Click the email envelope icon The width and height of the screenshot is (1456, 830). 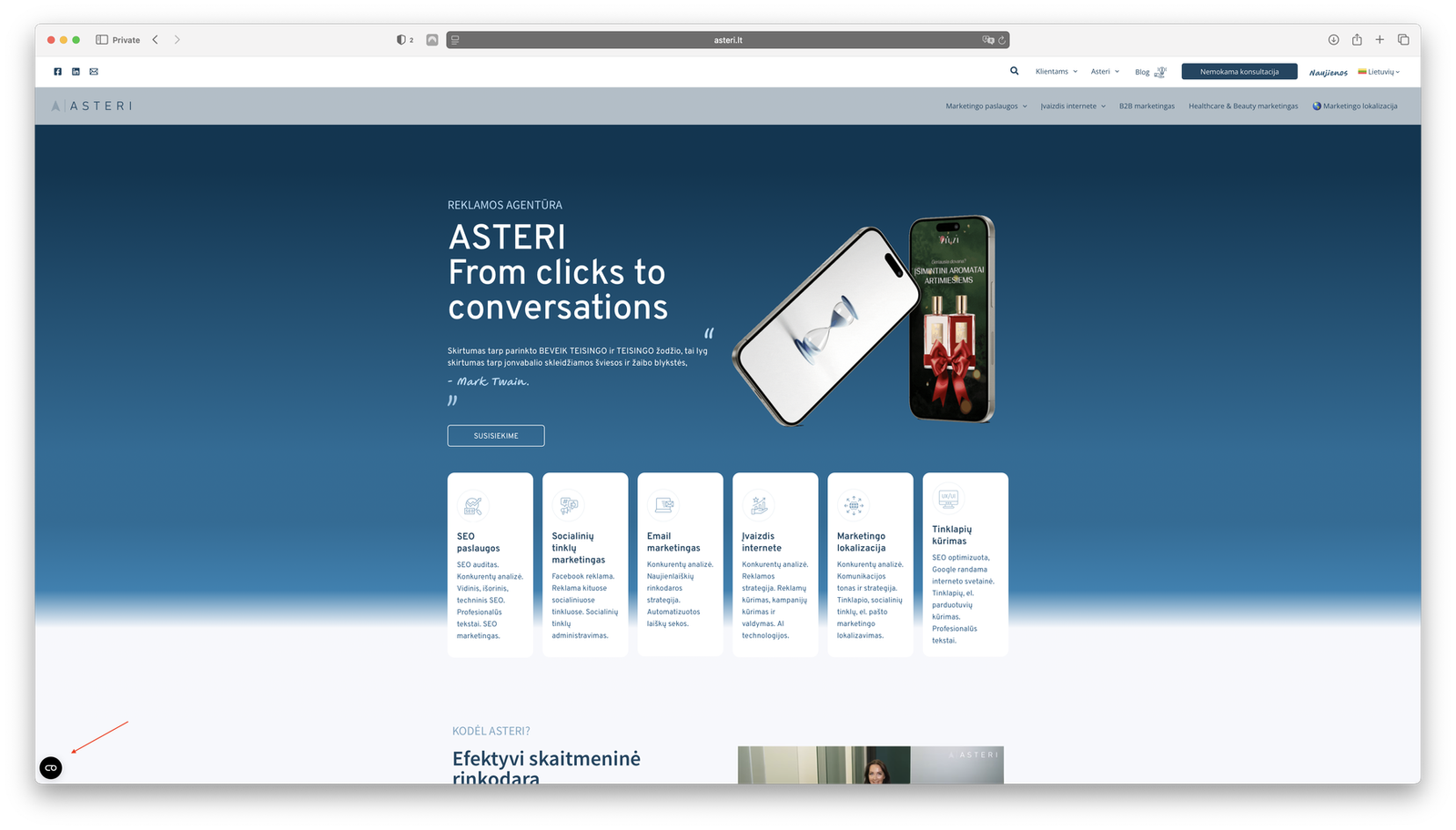[x=94, y=71]
